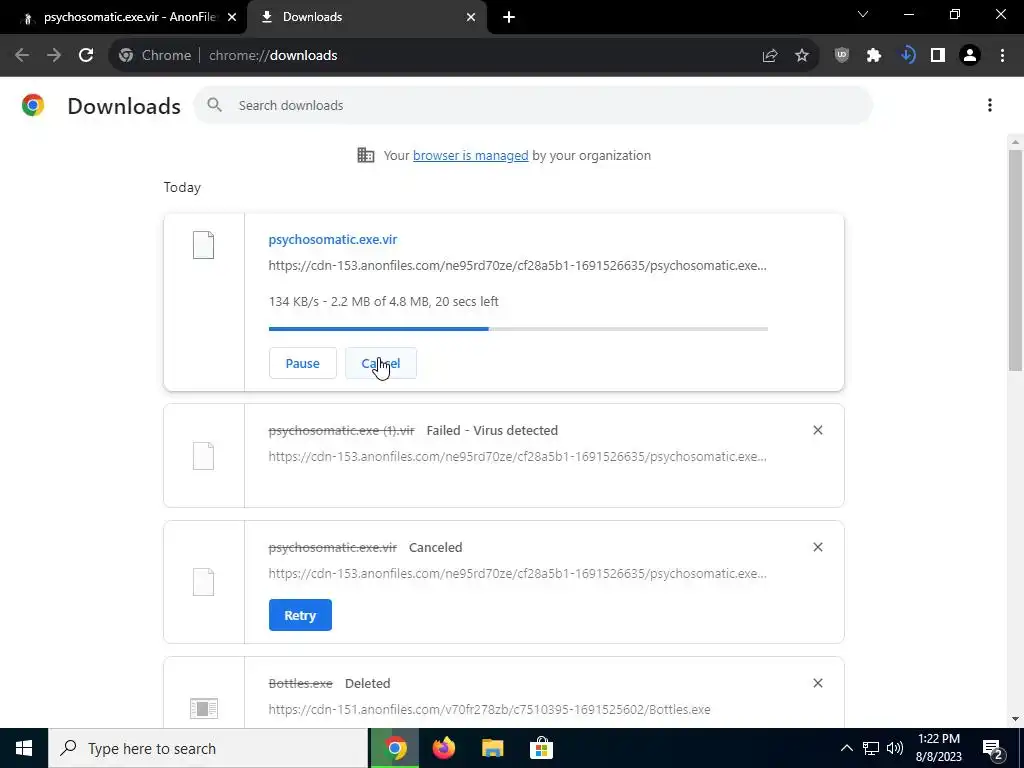Bookmark this page with the star icon
This screenshot has height=768, width=1024.
[802, 56]
